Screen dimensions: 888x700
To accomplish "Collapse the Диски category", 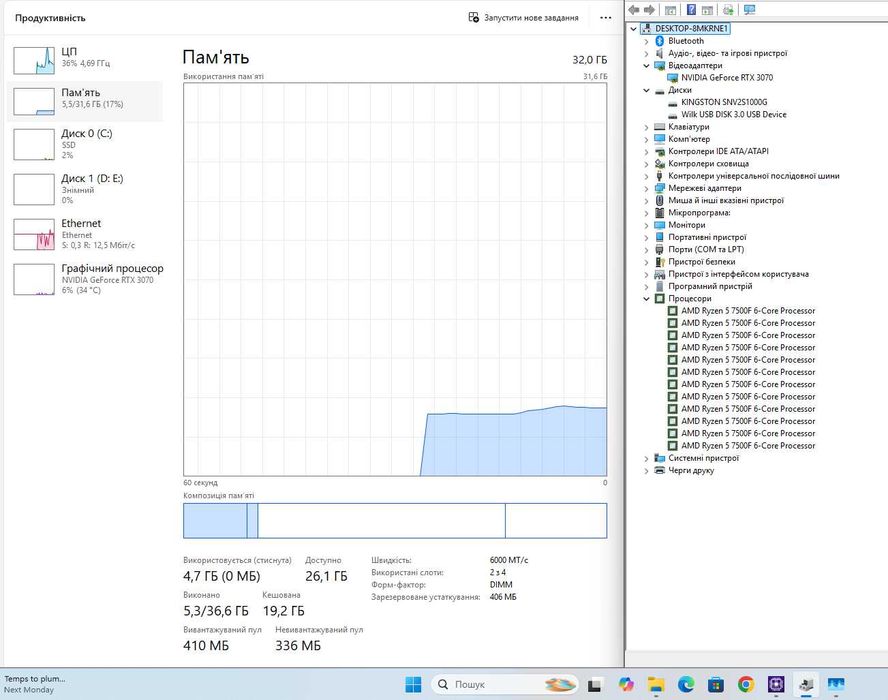I will coord(646,90).
